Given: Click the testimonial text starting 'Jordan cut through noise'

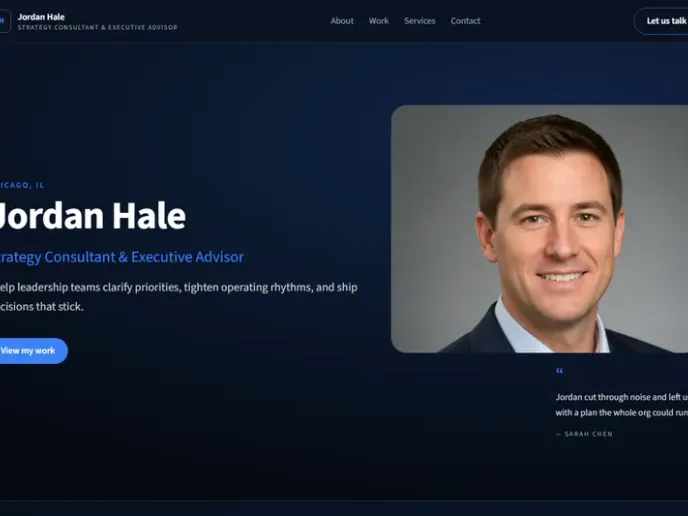Looking at the screenshot, I should click(621, 405).
